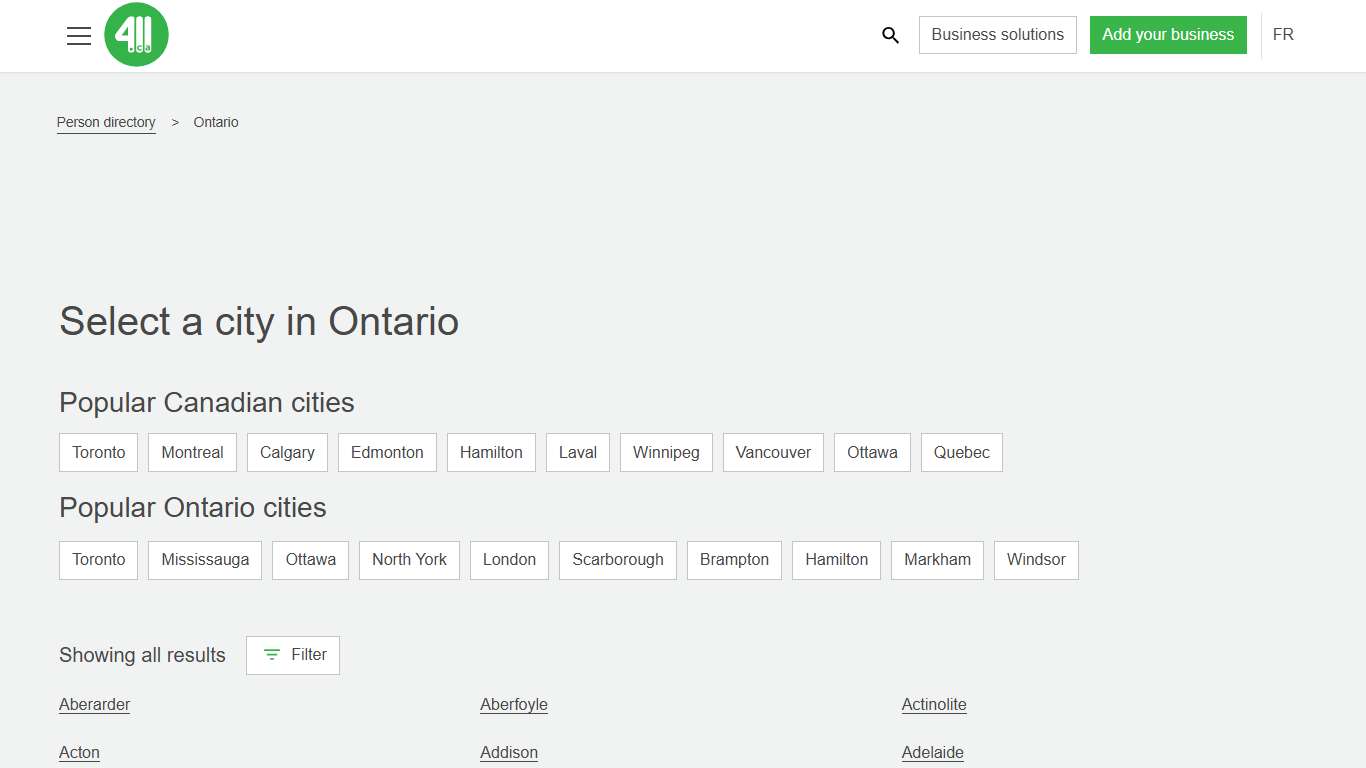Open the Adelaide city listing
Image resolution: width=1366 pixels, height=768 pixels.
click(932, 752)
